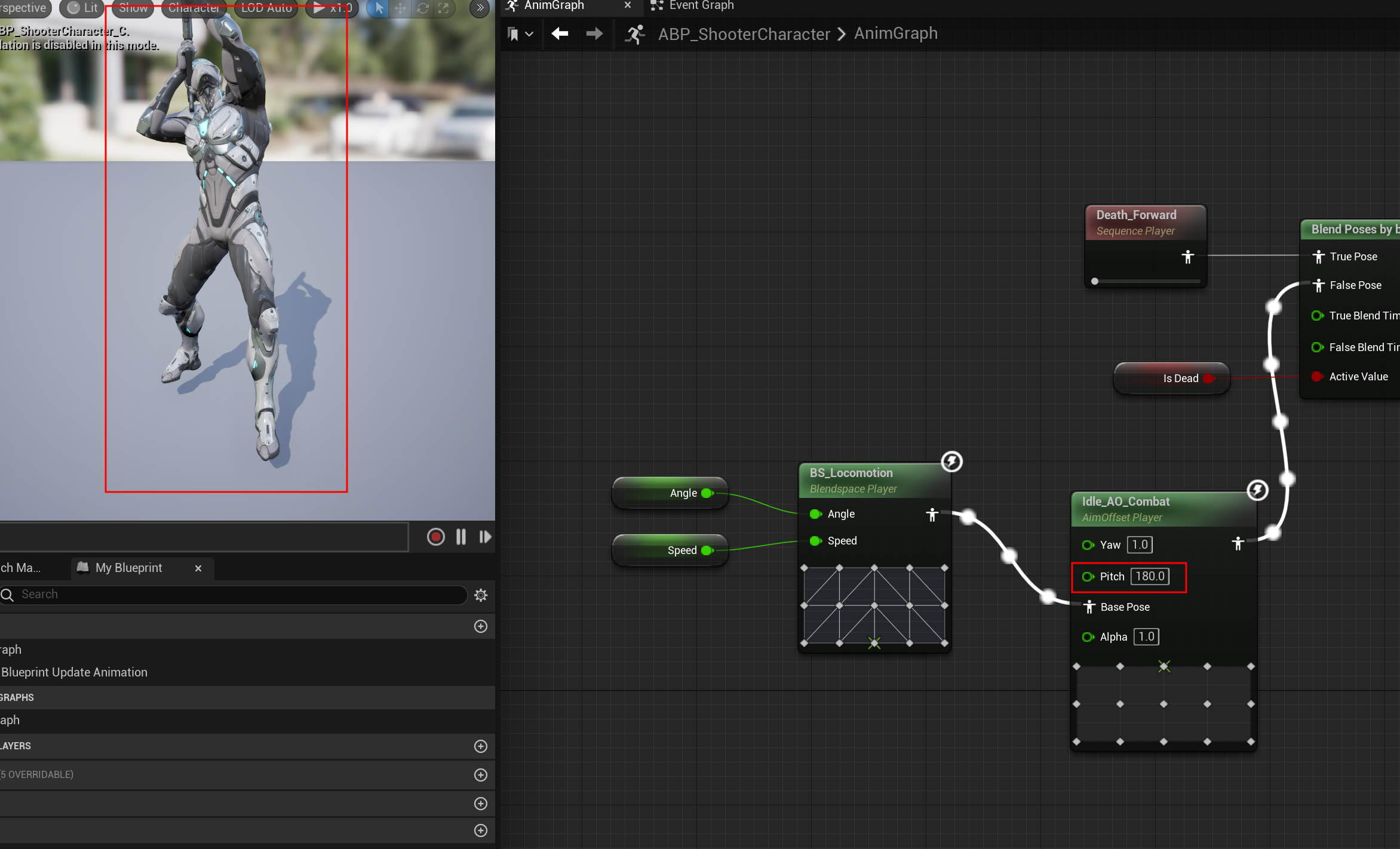Select the My Blueprint tab

click(128, 568)
